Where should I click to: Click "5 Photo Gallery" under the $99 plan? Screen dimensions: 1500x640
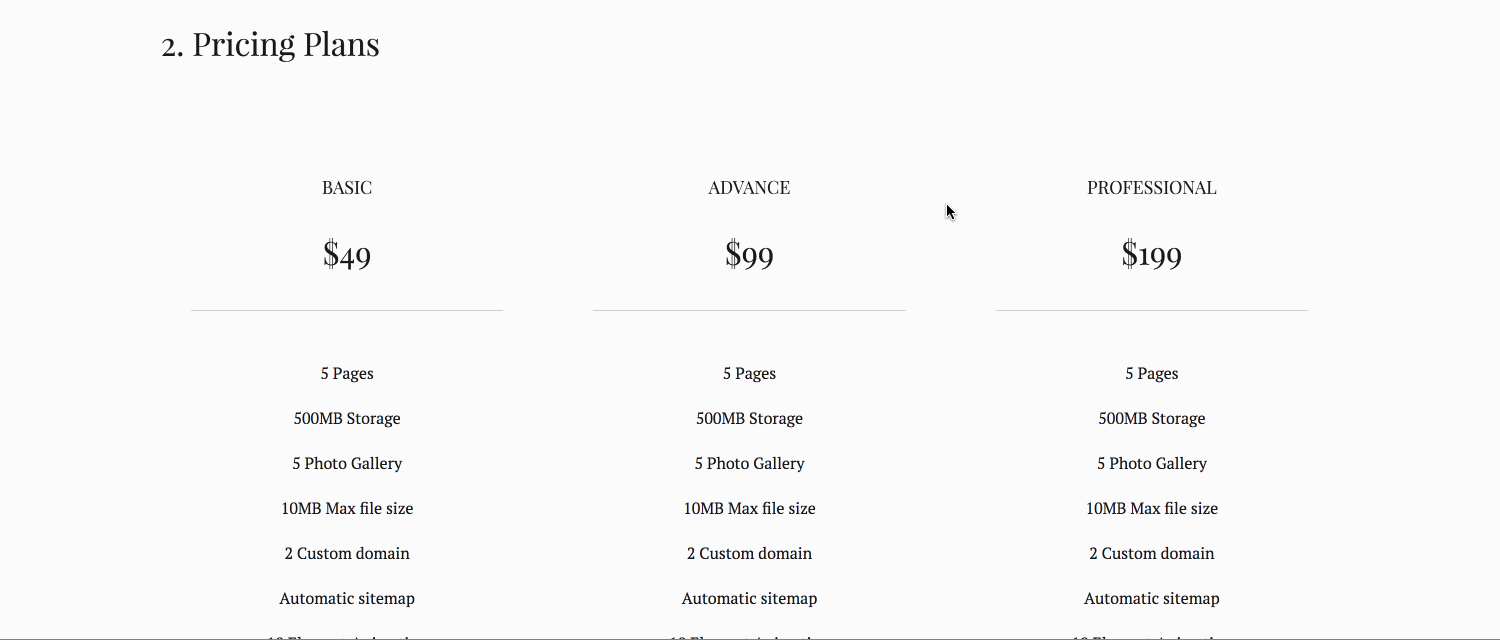coord(749,464)
